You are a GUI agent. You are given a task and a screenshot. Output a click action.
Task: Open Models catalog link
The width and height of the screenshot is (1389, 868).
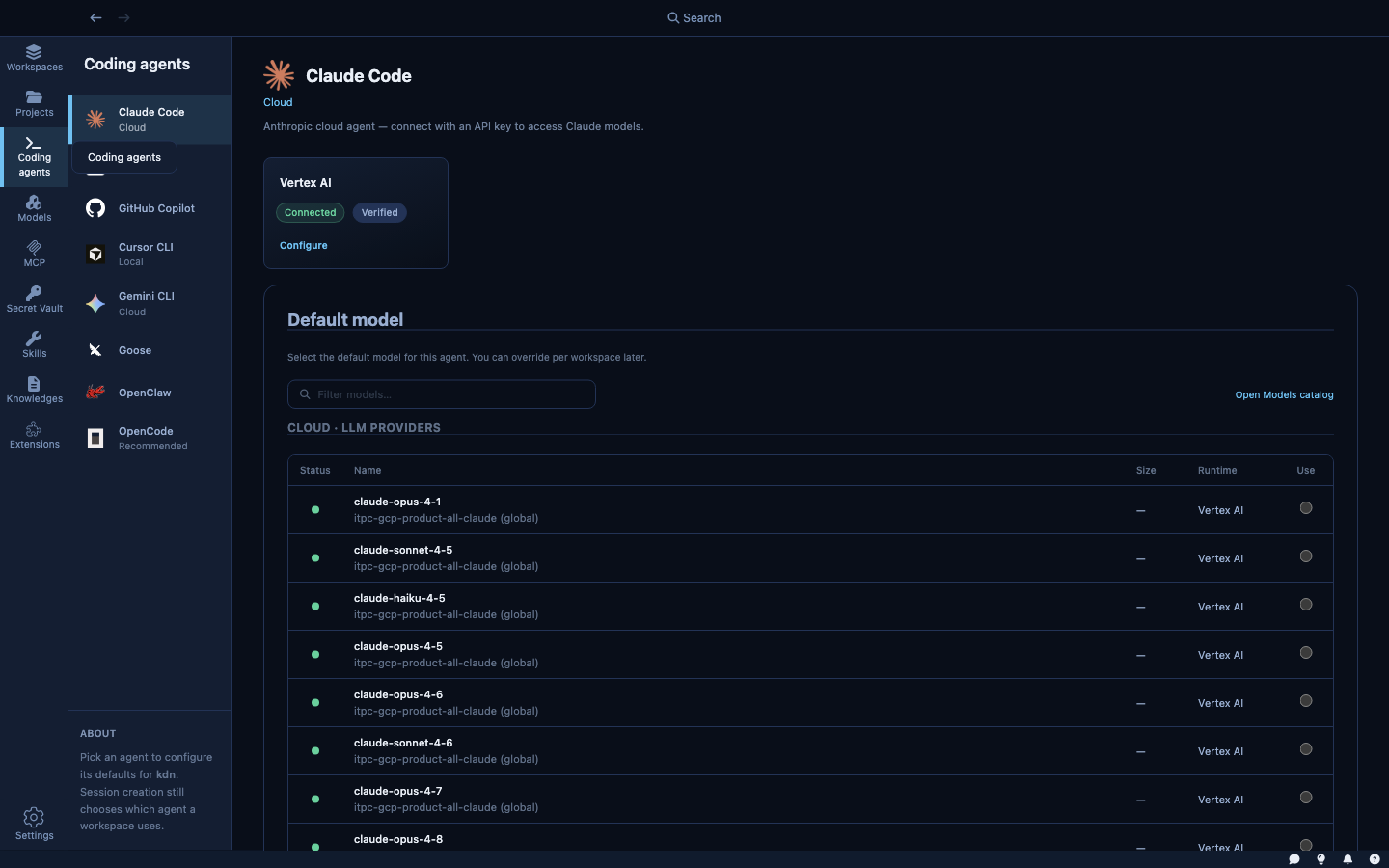tap(1284, 395)
